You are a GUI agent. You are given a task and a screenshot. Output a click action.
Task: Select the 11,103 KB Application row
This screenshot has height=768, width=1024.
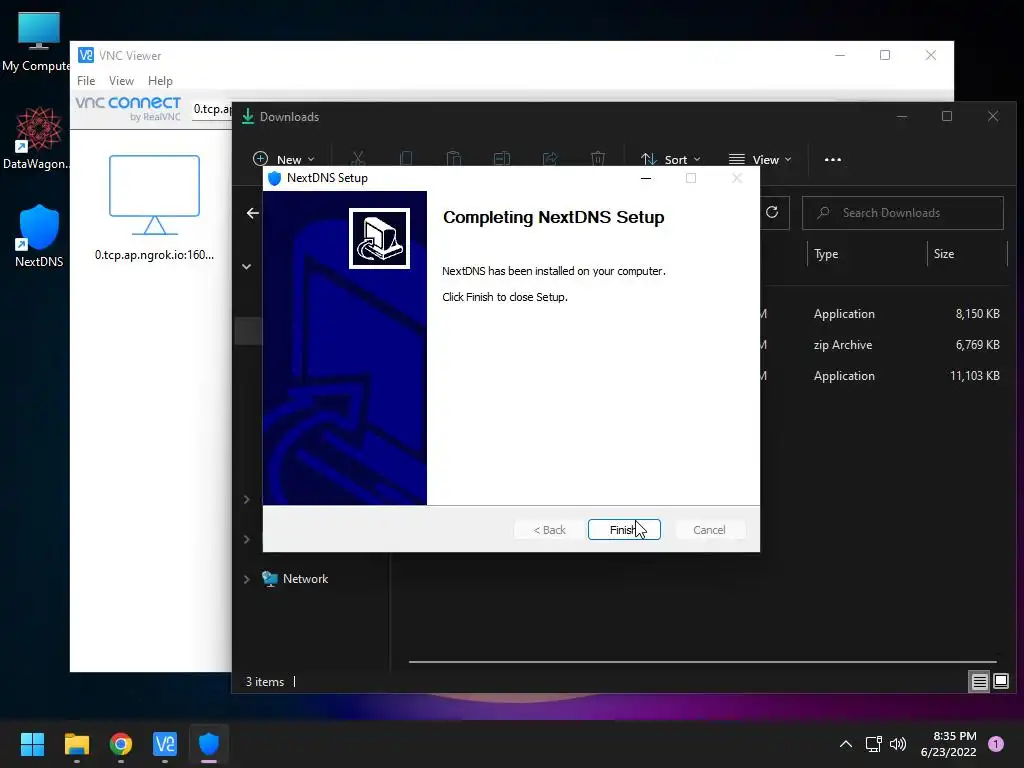[882, 376]
